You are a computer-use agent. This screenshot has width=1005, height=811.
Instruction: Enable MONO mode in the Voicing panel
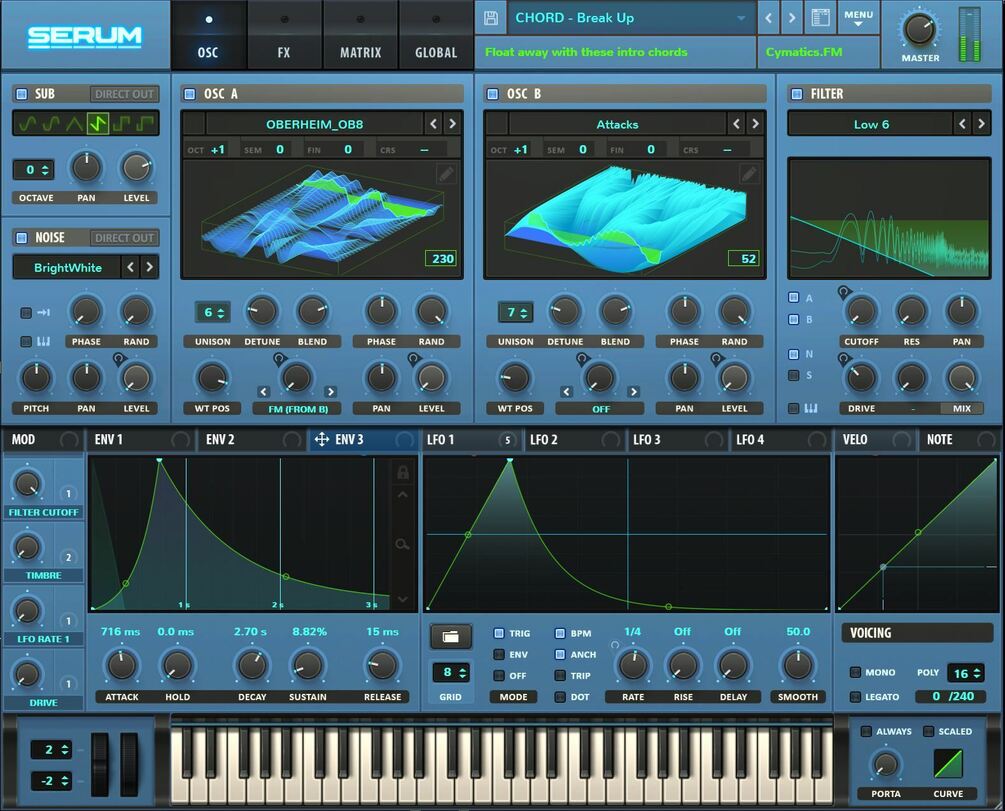coord(855,672)
